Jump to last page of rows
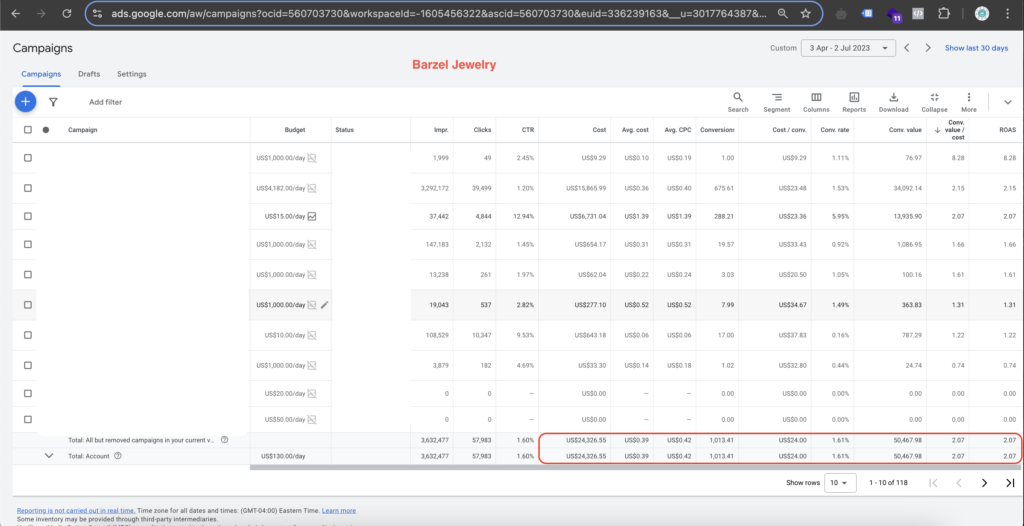 [x=1010, y=482]
